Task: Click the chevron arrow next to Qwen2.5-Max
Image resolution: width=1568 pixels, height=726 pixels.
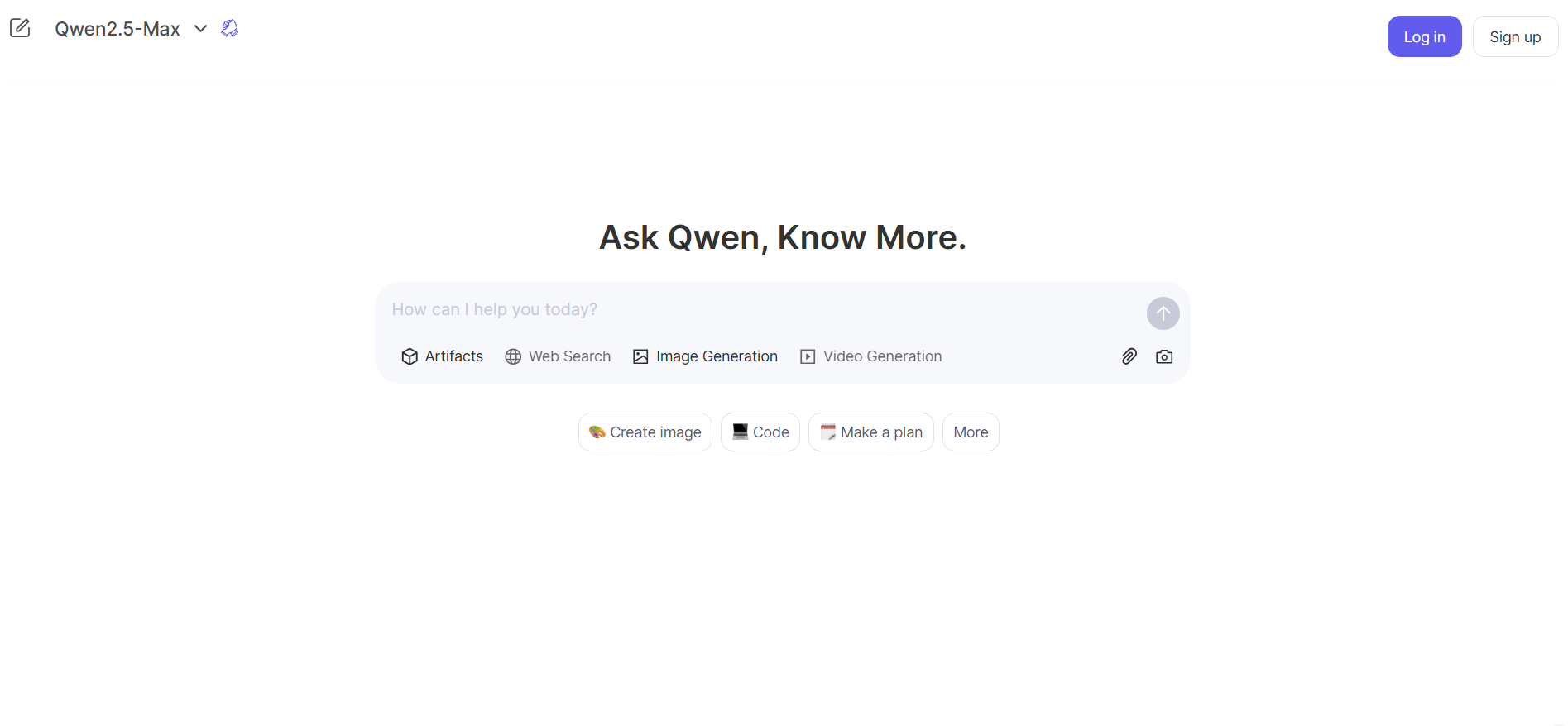Action: click(x=200, y=29)
